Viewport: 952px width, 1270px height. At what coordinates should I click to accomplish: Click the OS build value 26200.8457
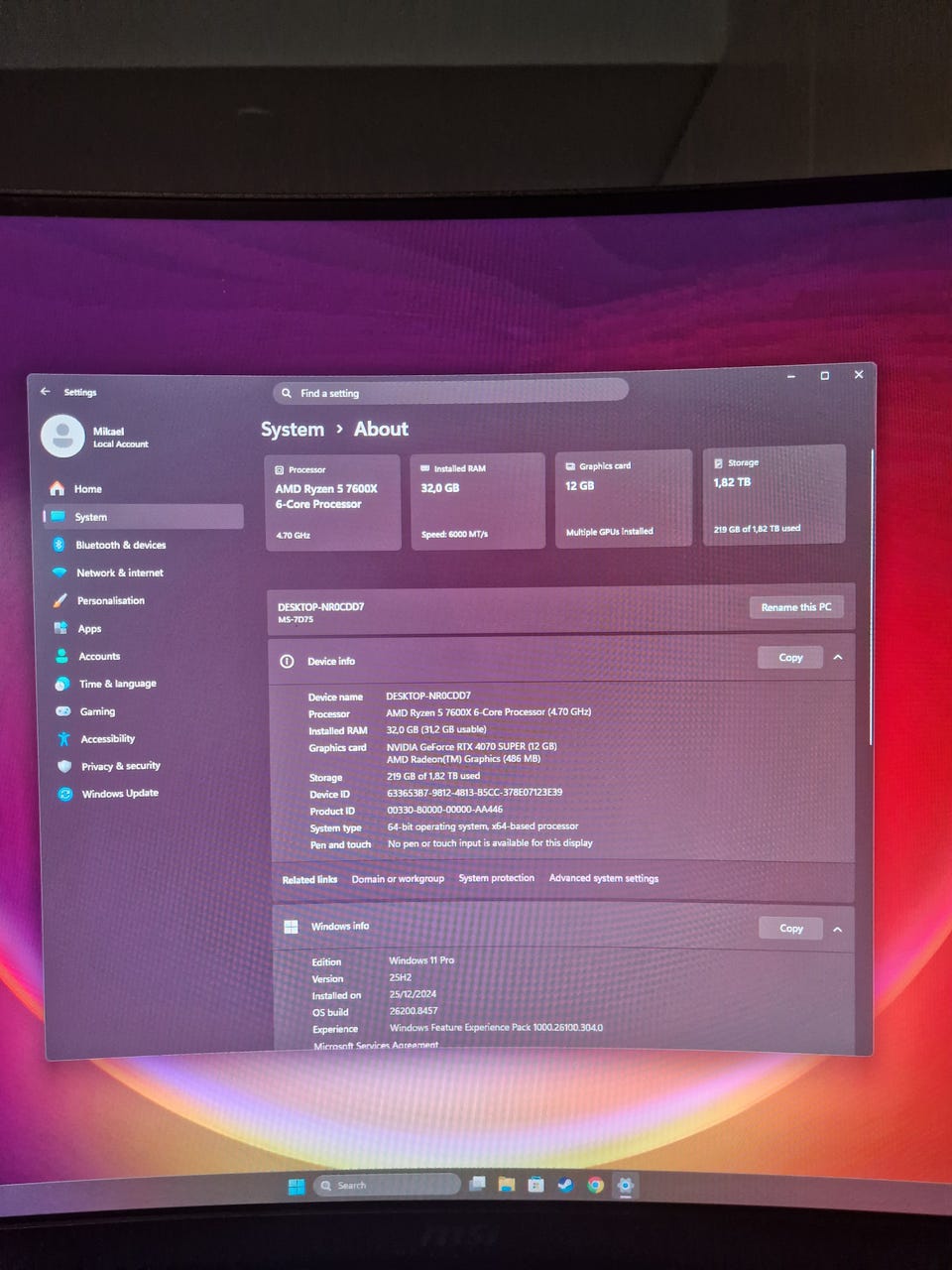click(x=414, y=1011)
